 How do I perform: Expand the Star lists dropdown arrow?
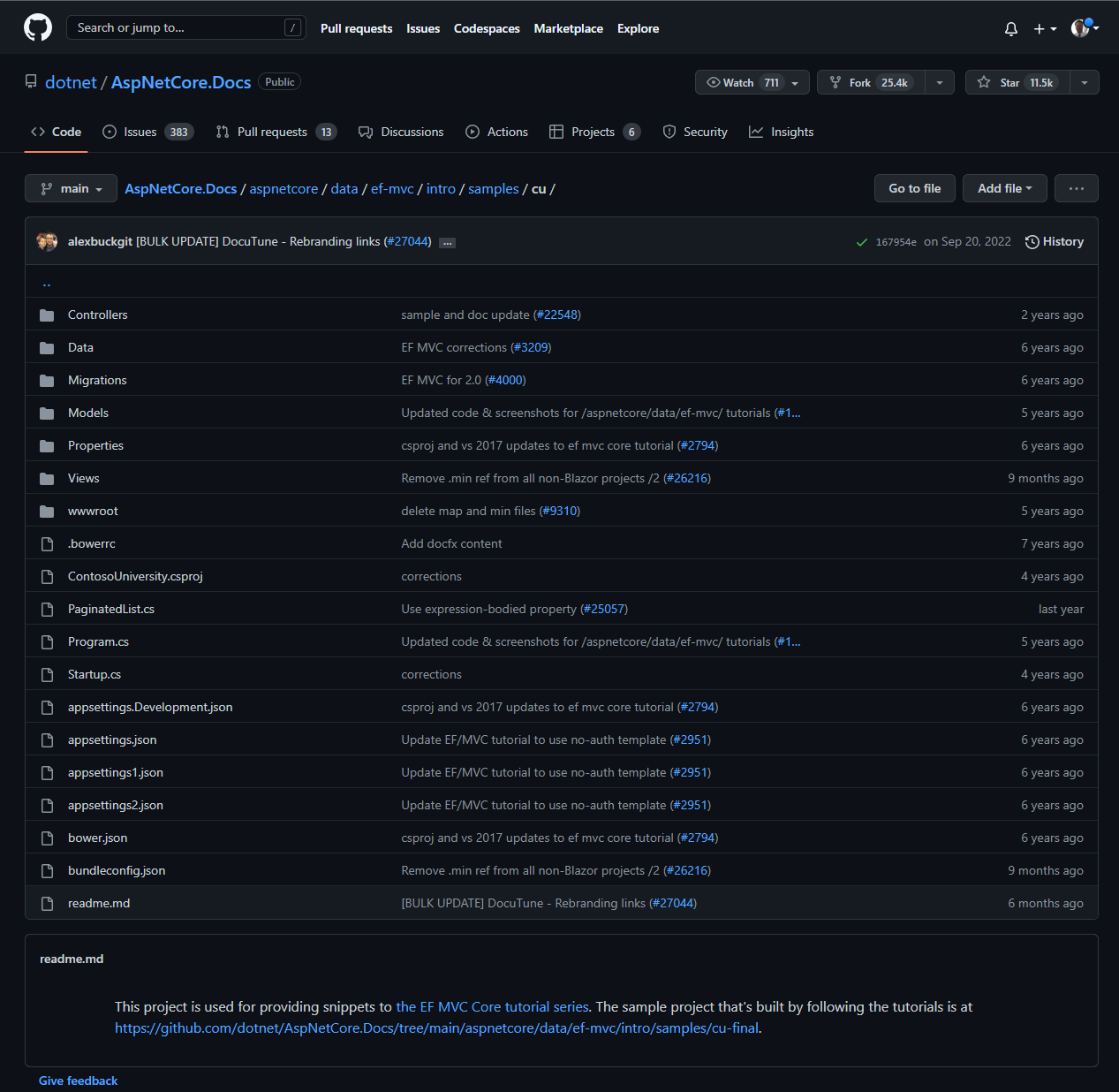click(1085, 83)
